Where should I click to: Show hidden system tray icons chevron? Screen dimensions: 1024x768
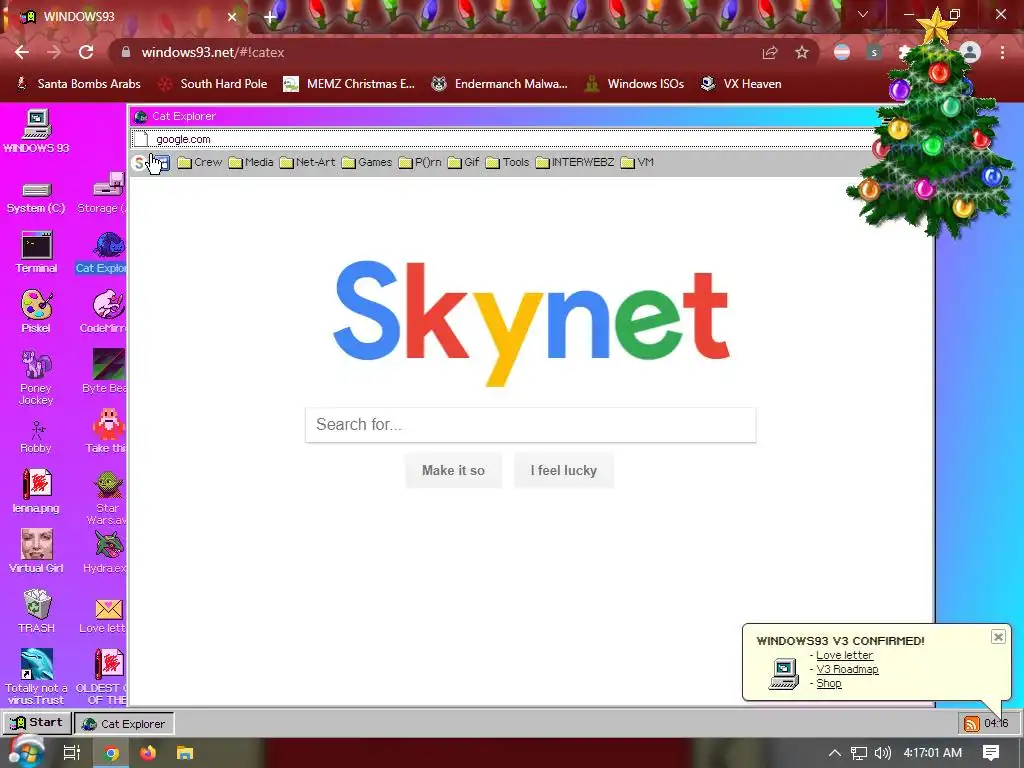tap(835, 753)
